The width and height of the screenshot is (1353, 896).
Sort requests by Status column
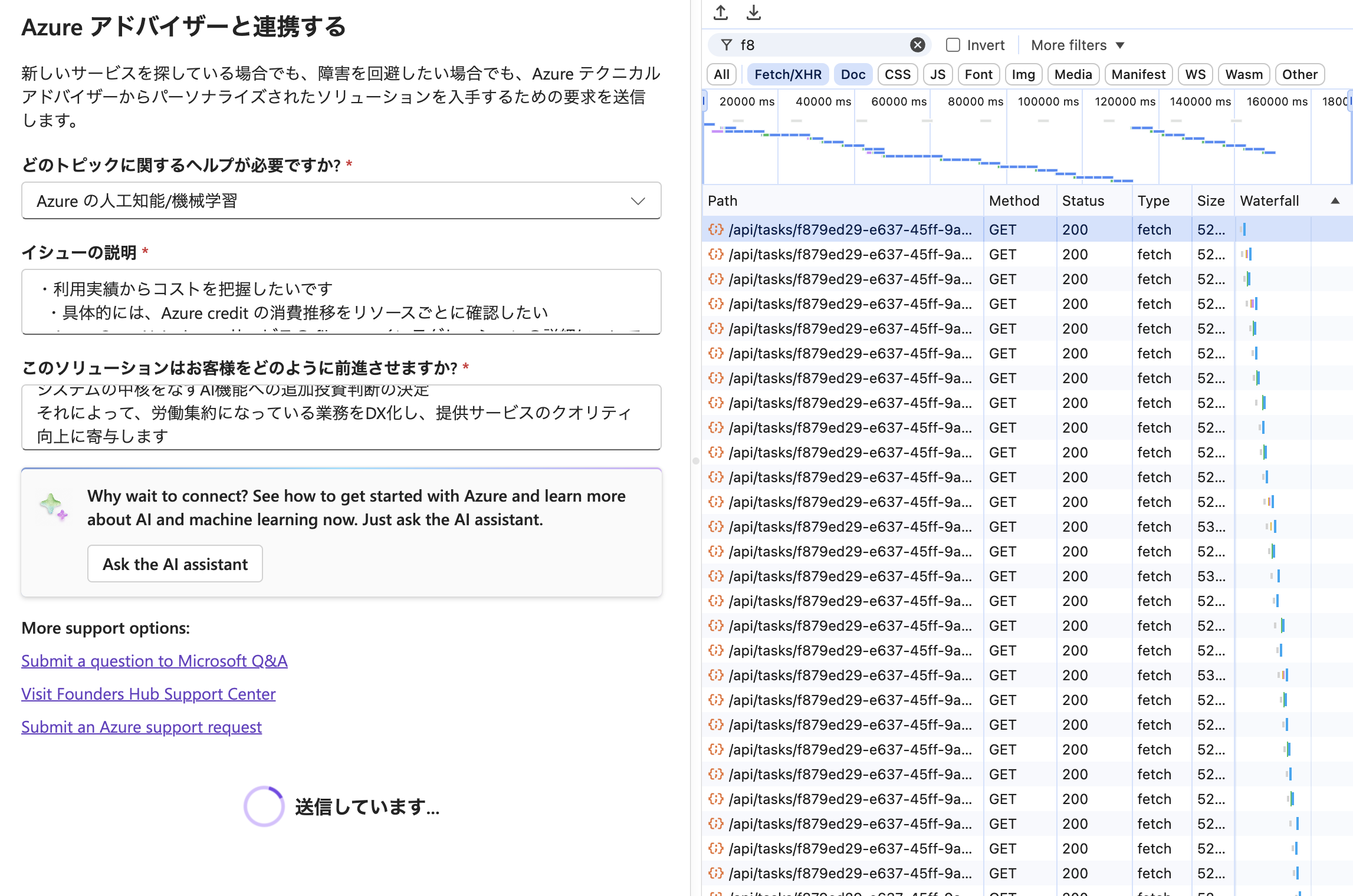click(1094, 201)
